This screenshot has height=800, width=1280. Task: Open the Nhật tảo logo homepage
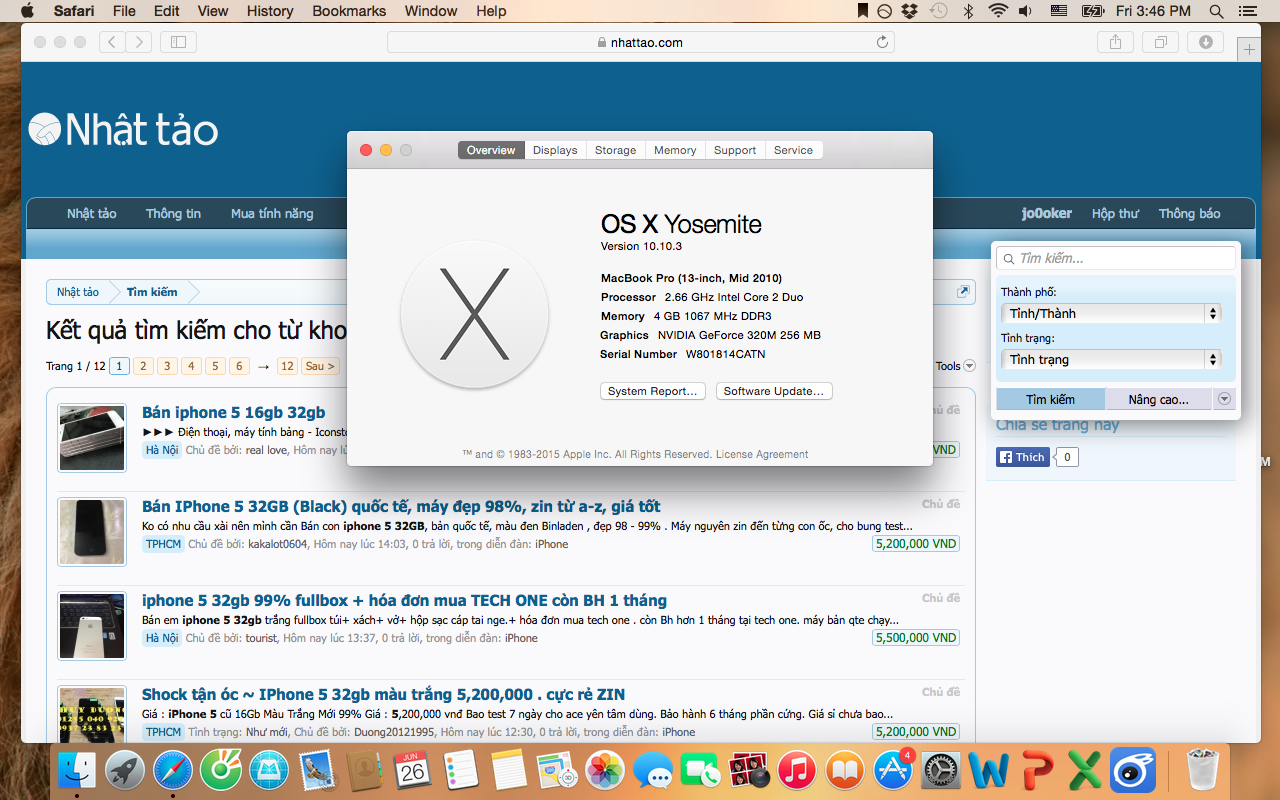click(123, 129)
